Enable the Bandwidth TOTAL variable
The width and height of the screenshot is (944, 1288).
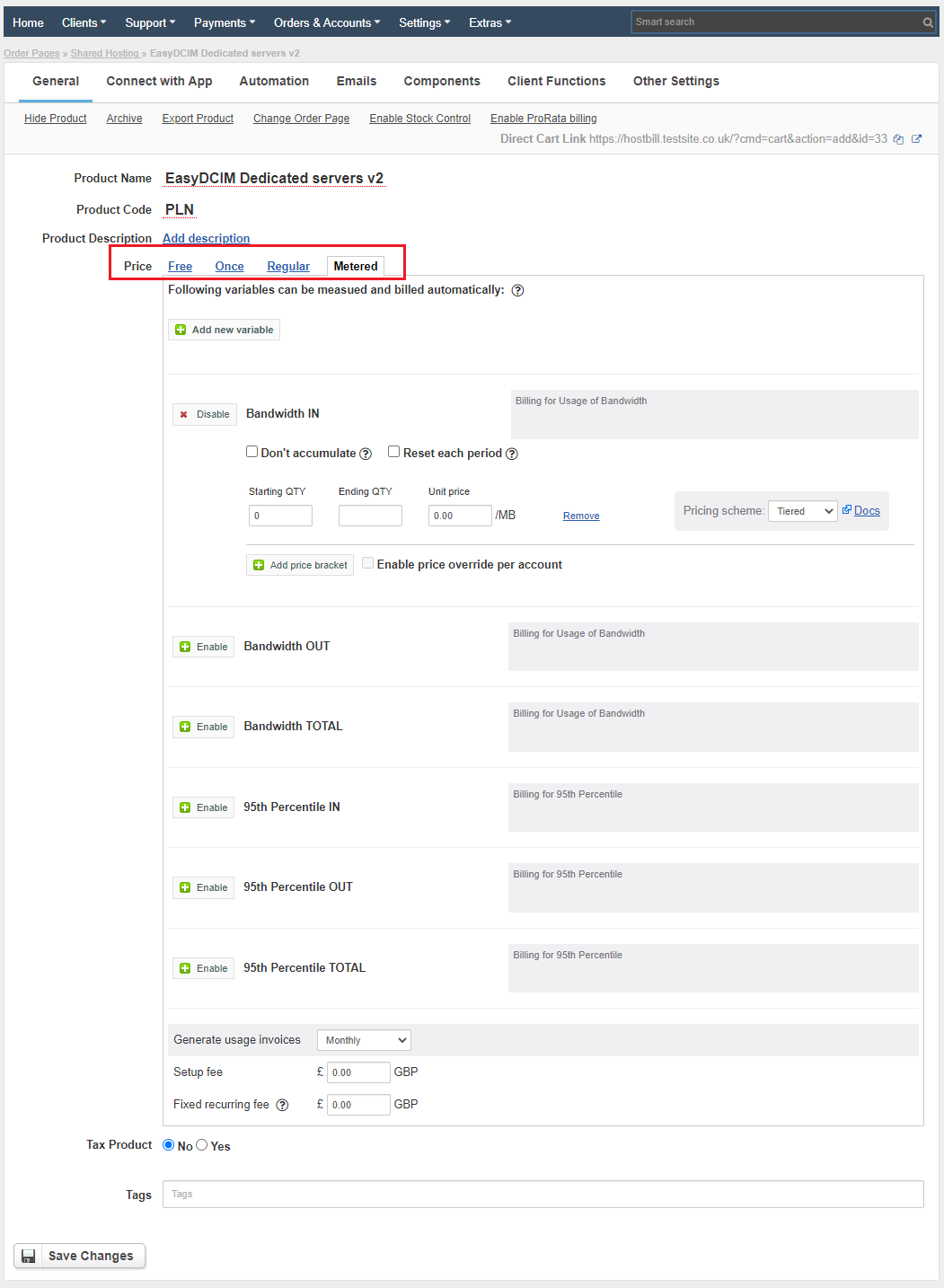203,727
